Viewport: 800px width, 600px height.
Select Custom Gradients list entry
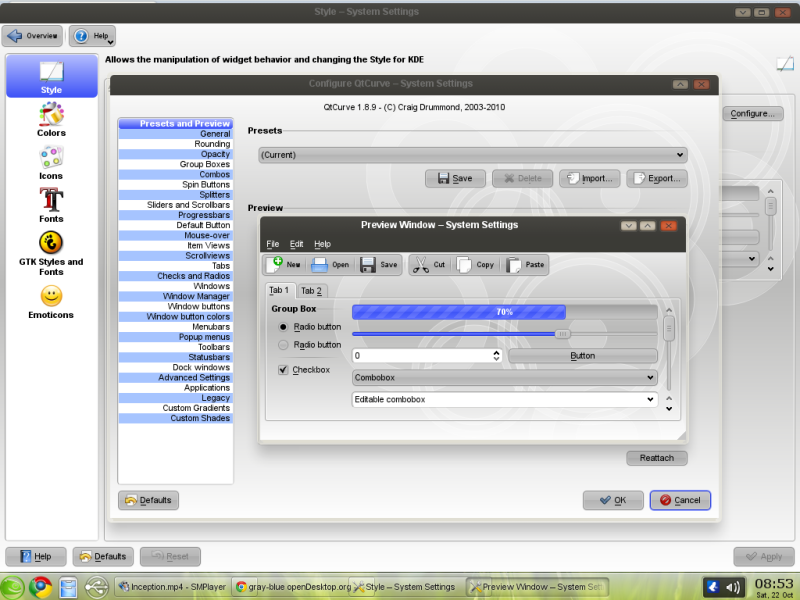[x=176, y=408]
